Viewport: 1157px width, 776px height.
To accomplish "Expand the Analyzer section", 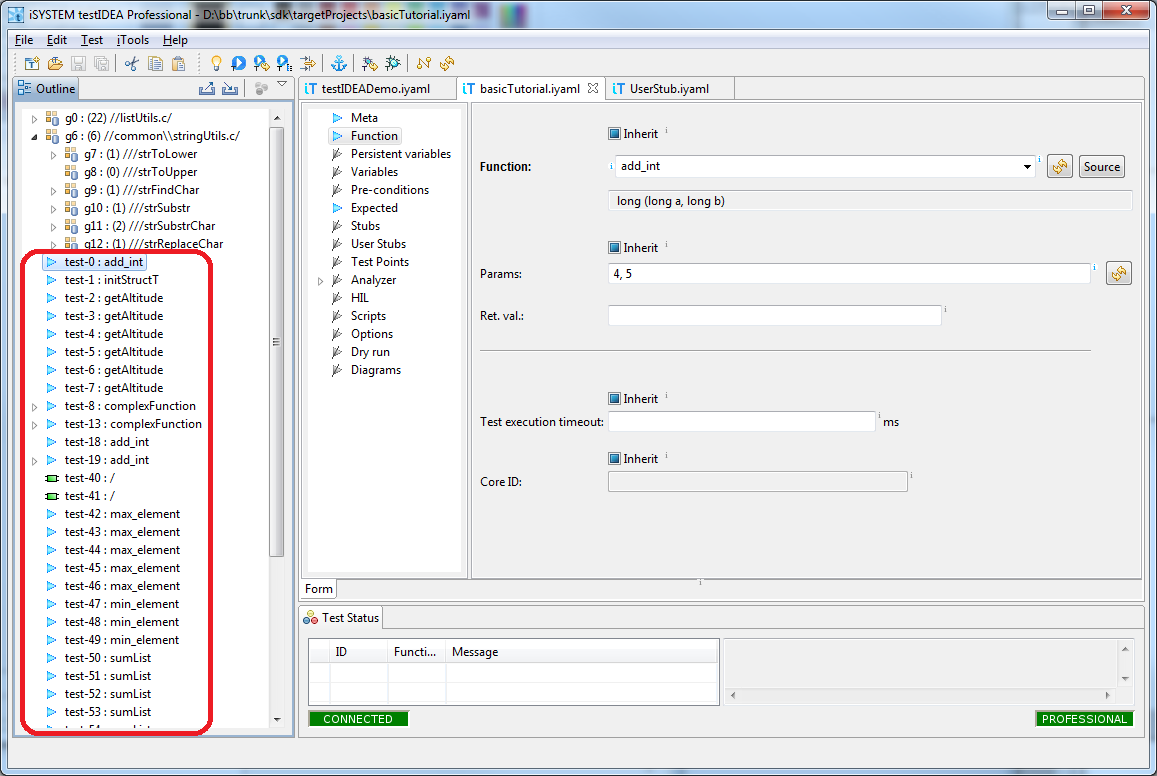I will tap(320, 281).
